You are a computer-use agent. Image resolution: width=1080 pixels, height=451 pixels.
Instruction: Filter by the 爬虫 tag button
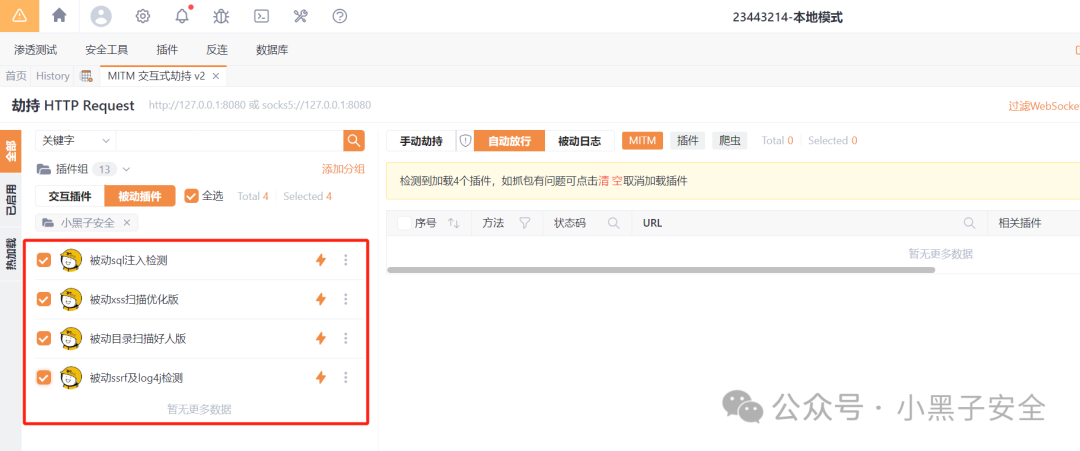click(x=729, y=140)
